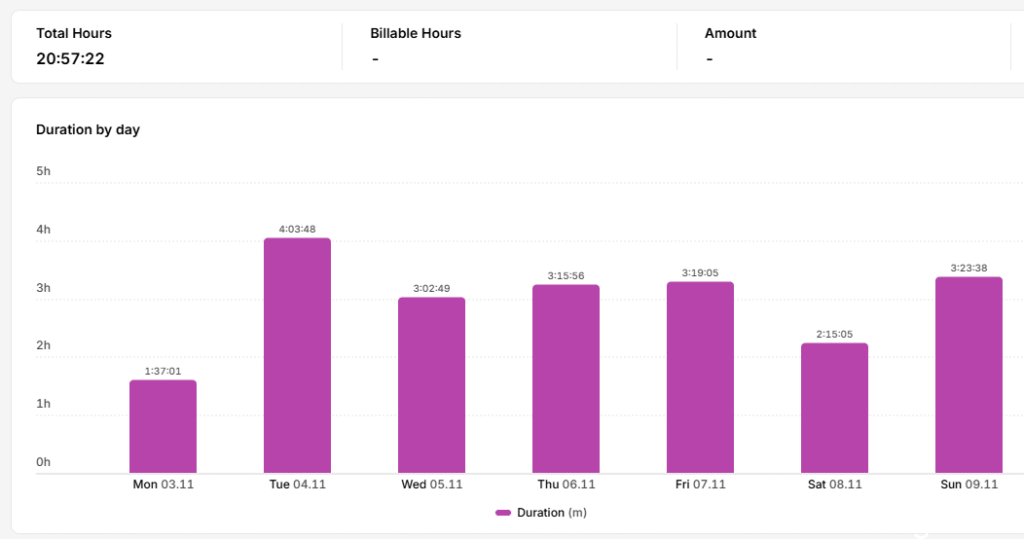Viewport: 1024px width, 539px height.
Task: Click the 5h y-axis label
Action: (43, 171)
